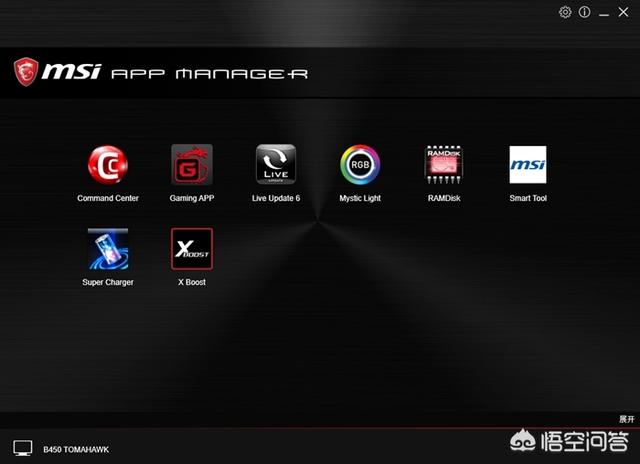Image resolution: width=640 pixels, height=464 pixels.
Task: Click the MSI dragon shield logo
Action: pos(26,72)
